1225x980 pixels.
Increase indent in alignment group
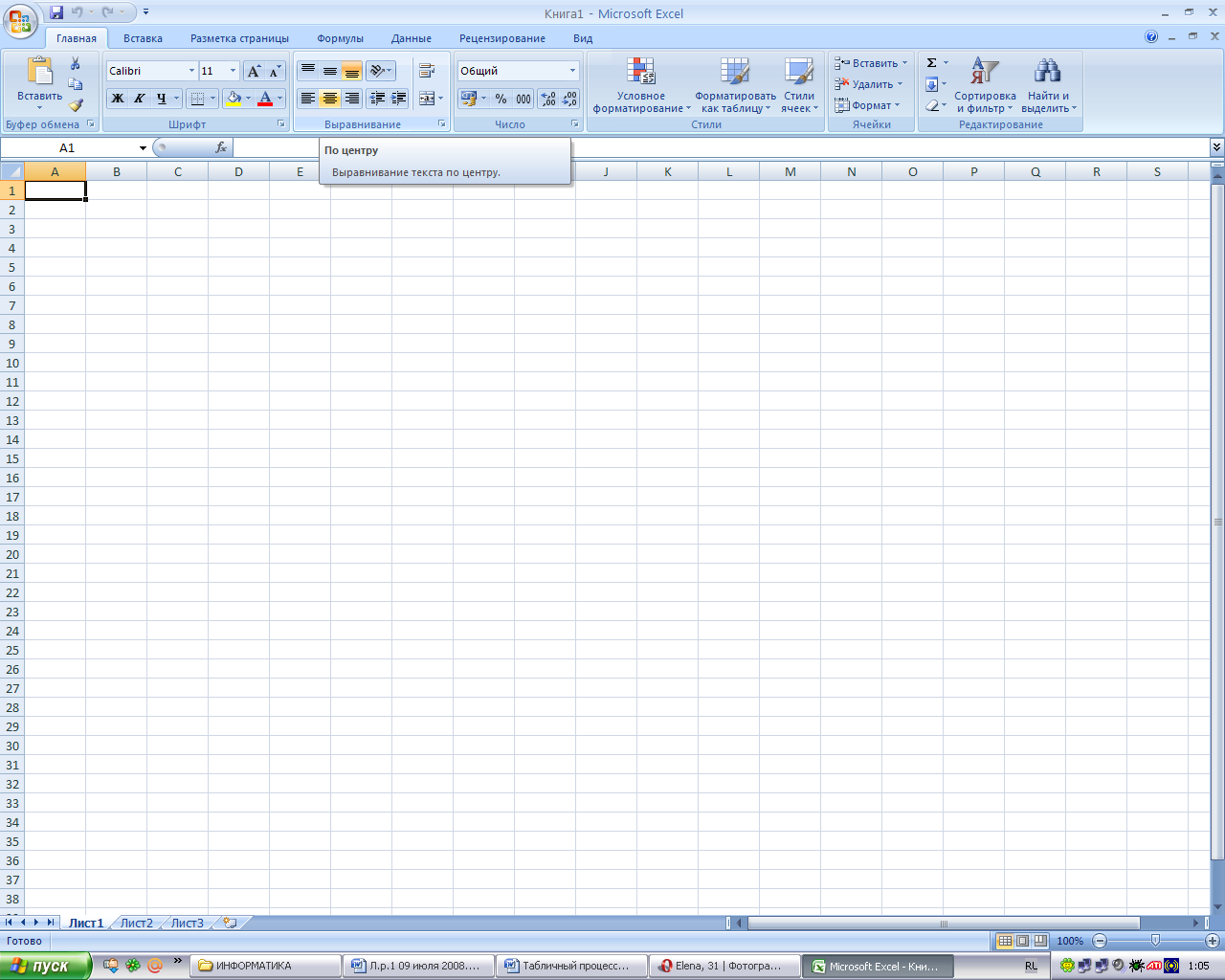pyautogui.click(x=399, y=98)
